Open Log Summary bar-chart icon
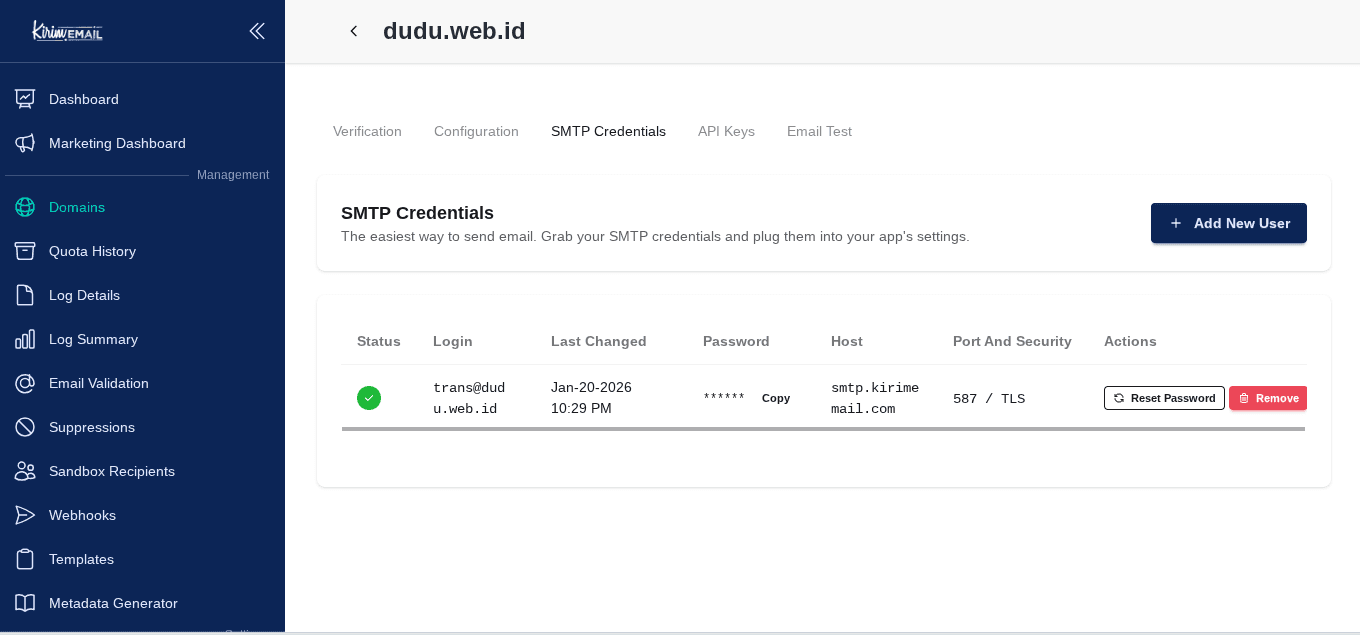The height and width of the screenshot is (635, 1360). click(25, 339)
